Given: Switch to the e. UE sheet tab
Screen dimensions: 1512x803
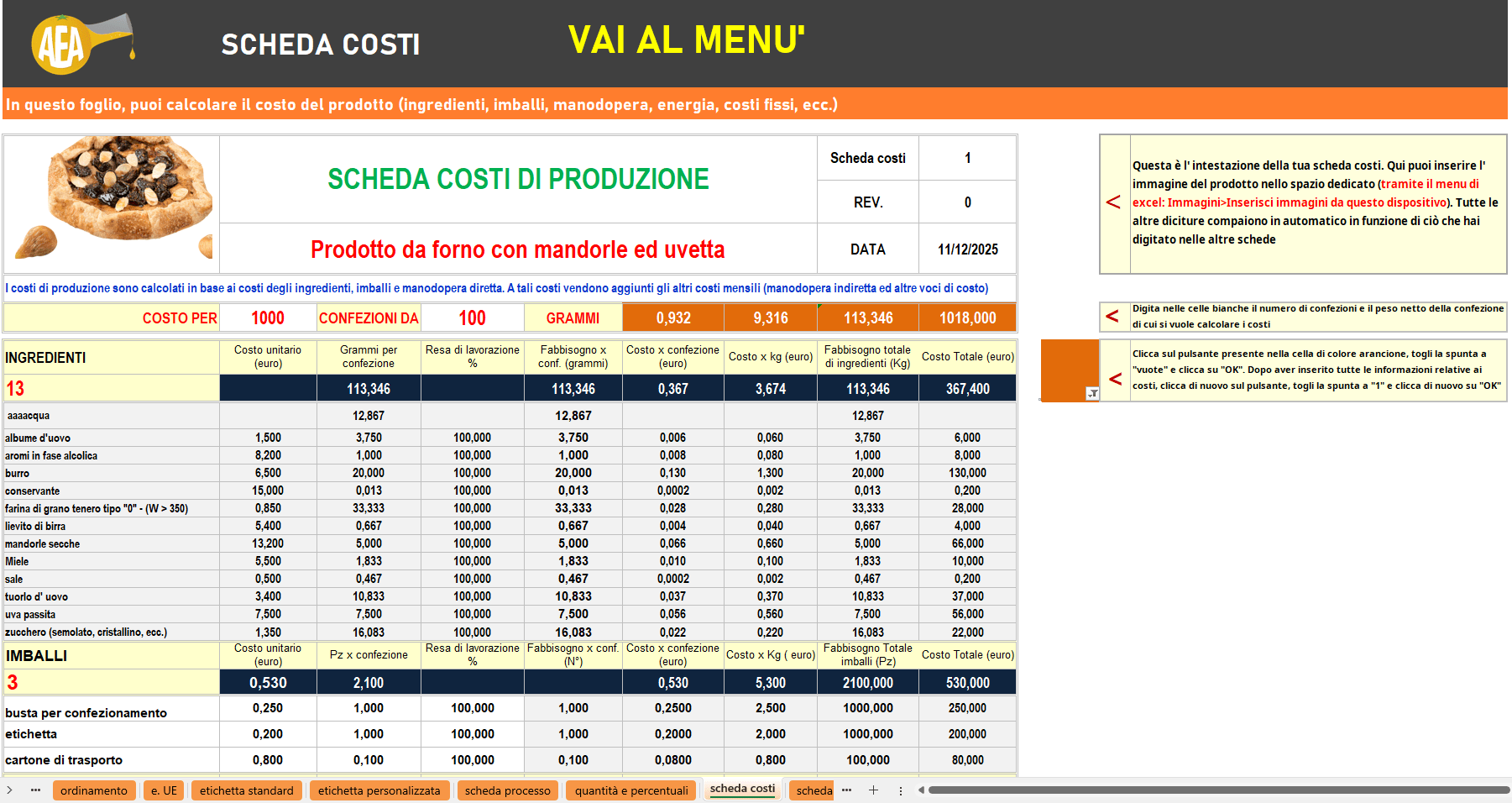Looking at the screenshot, I should click(x=164, y=790).
